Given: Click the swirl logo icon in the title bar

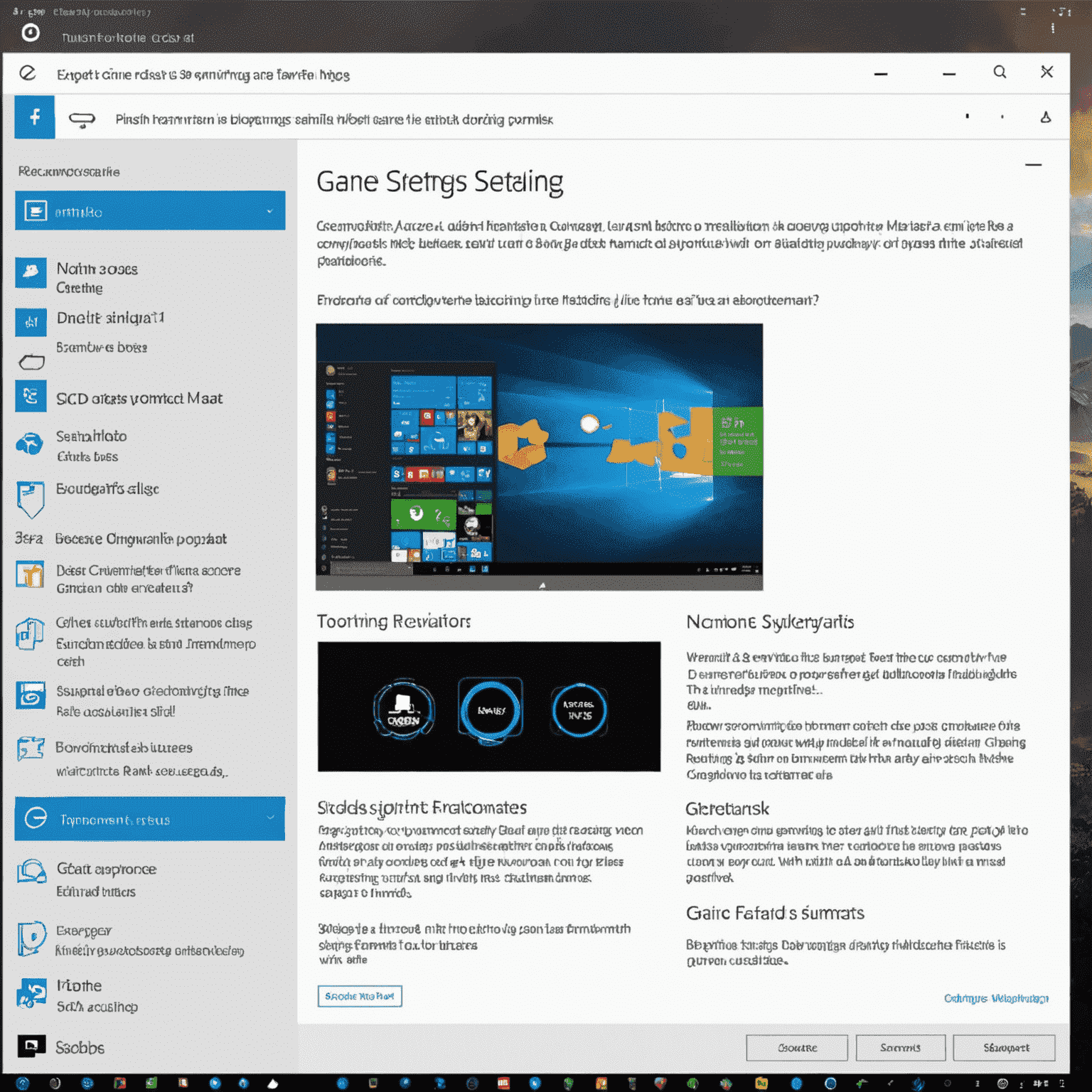Looking at the screenshot, I should (x=28, y=73).
